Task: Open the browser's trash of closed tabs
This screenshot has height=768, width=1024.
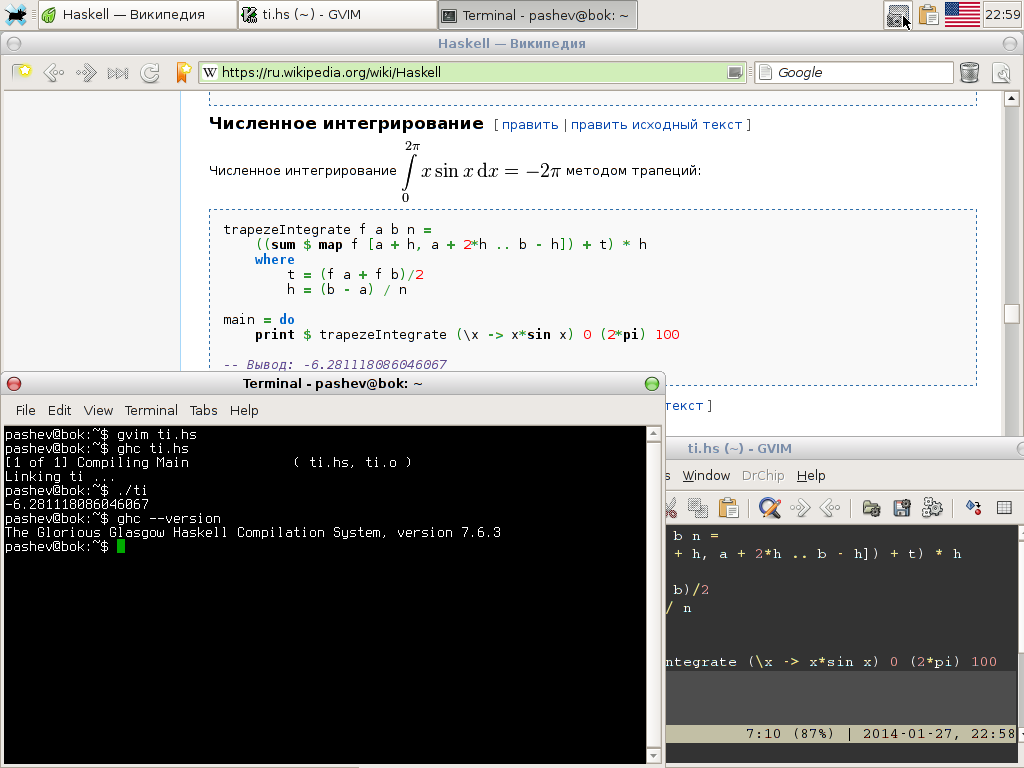Action: pyautogui.click(x=970, y=72)
